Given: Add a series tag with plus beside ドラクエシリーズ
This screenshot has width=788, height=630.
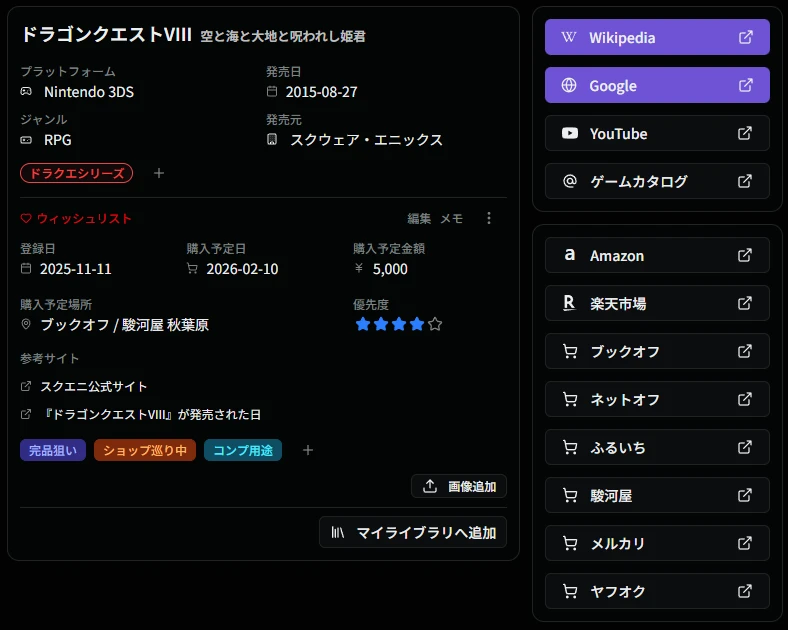Looking at the screenshot, I should (159, 173).
